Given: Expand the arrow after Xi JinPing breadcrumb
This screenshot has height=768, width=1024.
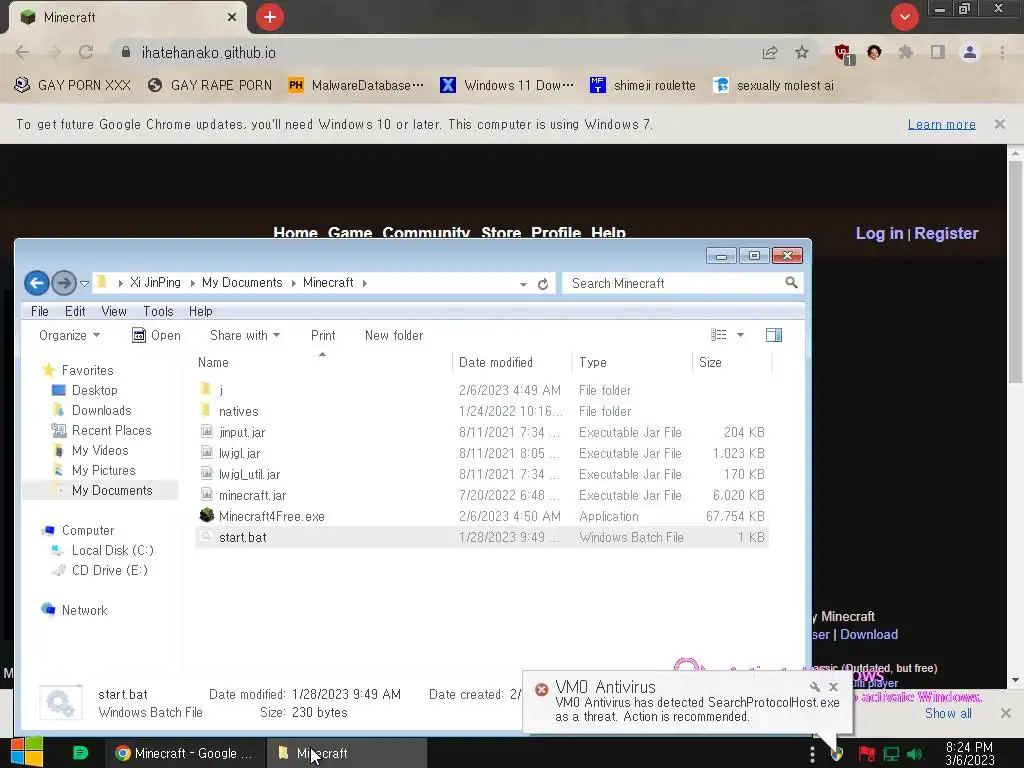Looking at the screenshot, I should (193, 283).
